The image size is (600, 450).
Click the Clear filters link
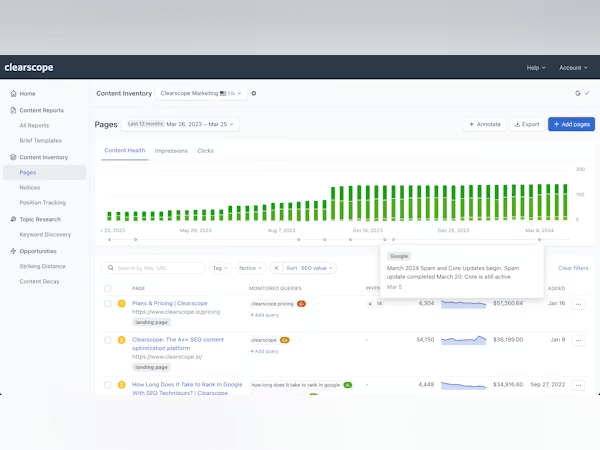pyautogui.click(x=573, y=268)
